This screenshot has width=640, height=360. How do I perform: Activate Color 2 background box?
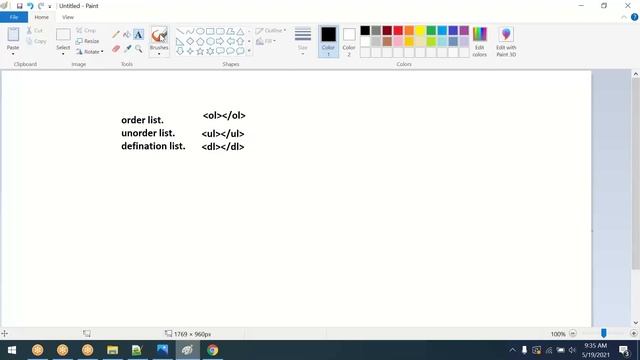pos(349,41)
